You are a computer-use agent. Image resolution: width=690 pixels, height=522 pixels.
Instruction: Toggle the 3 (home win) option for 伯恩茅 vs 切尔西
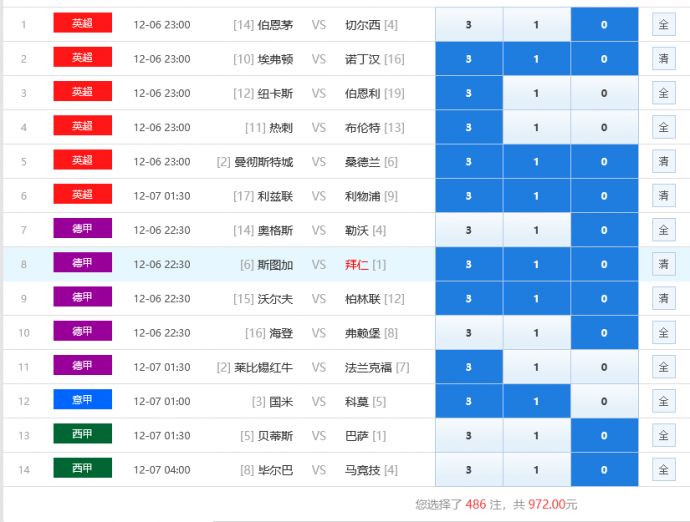tap(468, 24)
